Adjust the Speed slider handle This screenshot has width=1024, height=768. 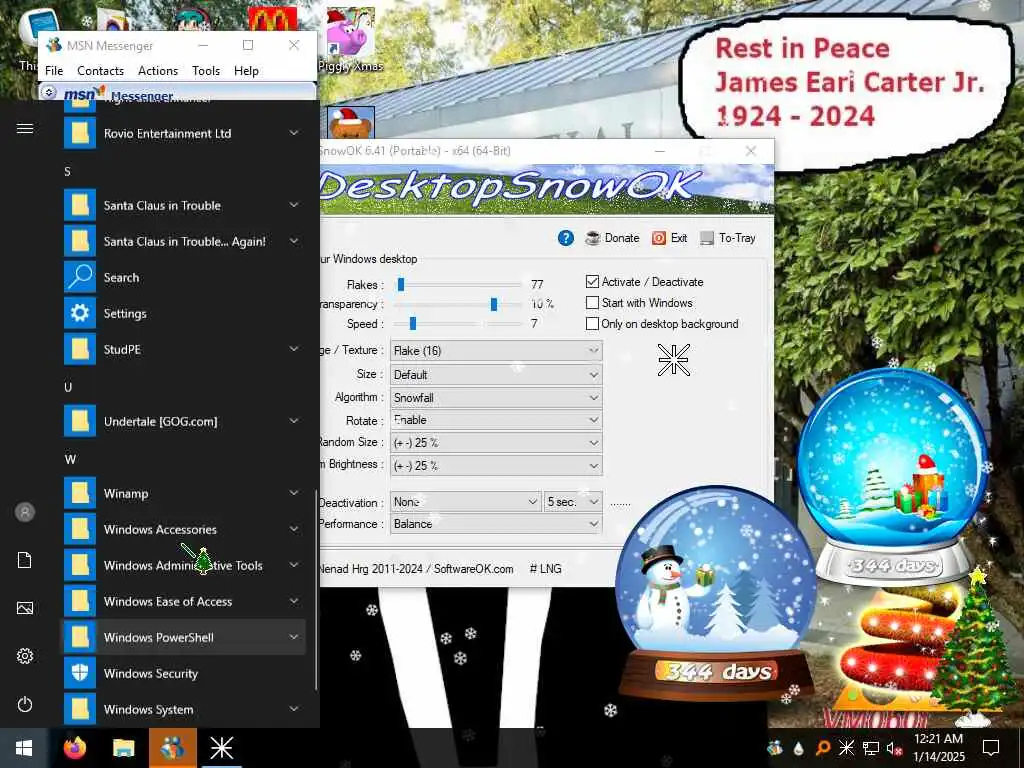click(x=413, y=323)
